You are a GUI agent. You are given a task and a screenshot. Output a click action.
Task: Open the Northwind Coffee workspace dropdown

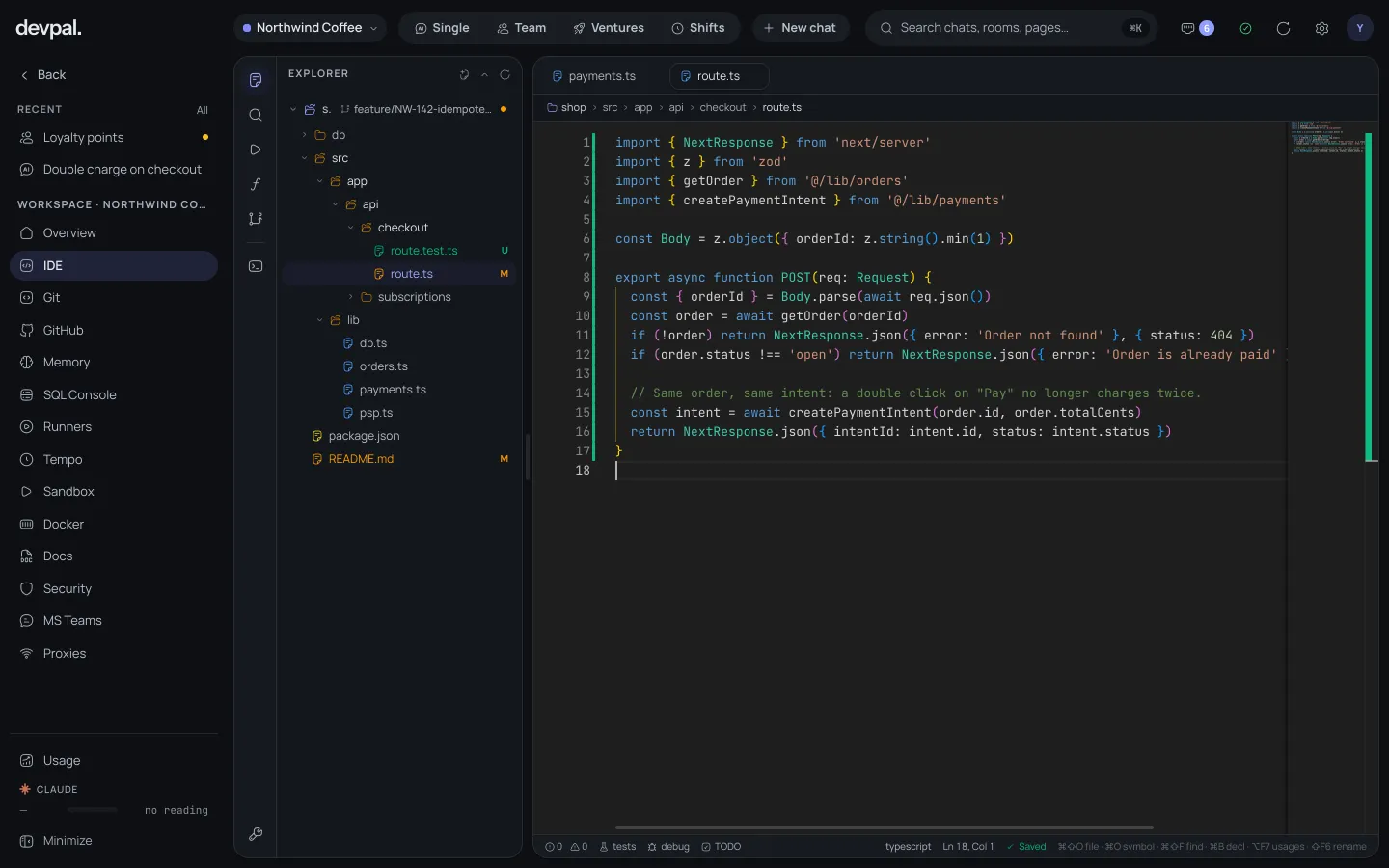pos(310,28)
